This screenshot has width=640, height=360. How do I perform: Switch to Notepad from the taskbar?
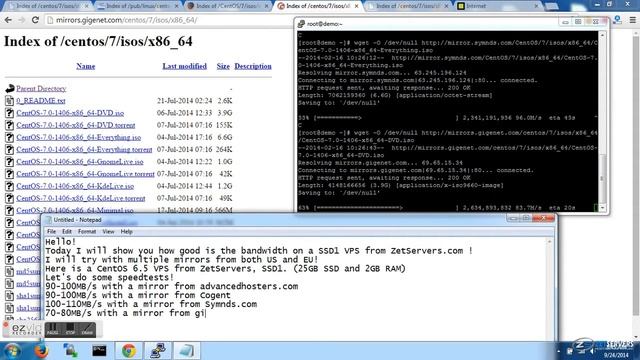[x=186, y=351]
